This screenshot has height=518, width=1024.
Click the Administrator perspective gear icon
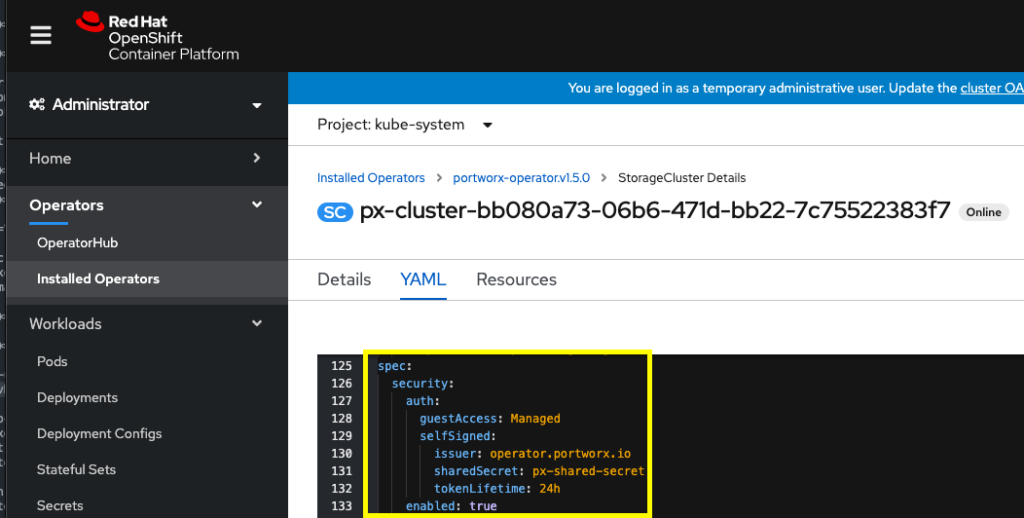point(37,105)
